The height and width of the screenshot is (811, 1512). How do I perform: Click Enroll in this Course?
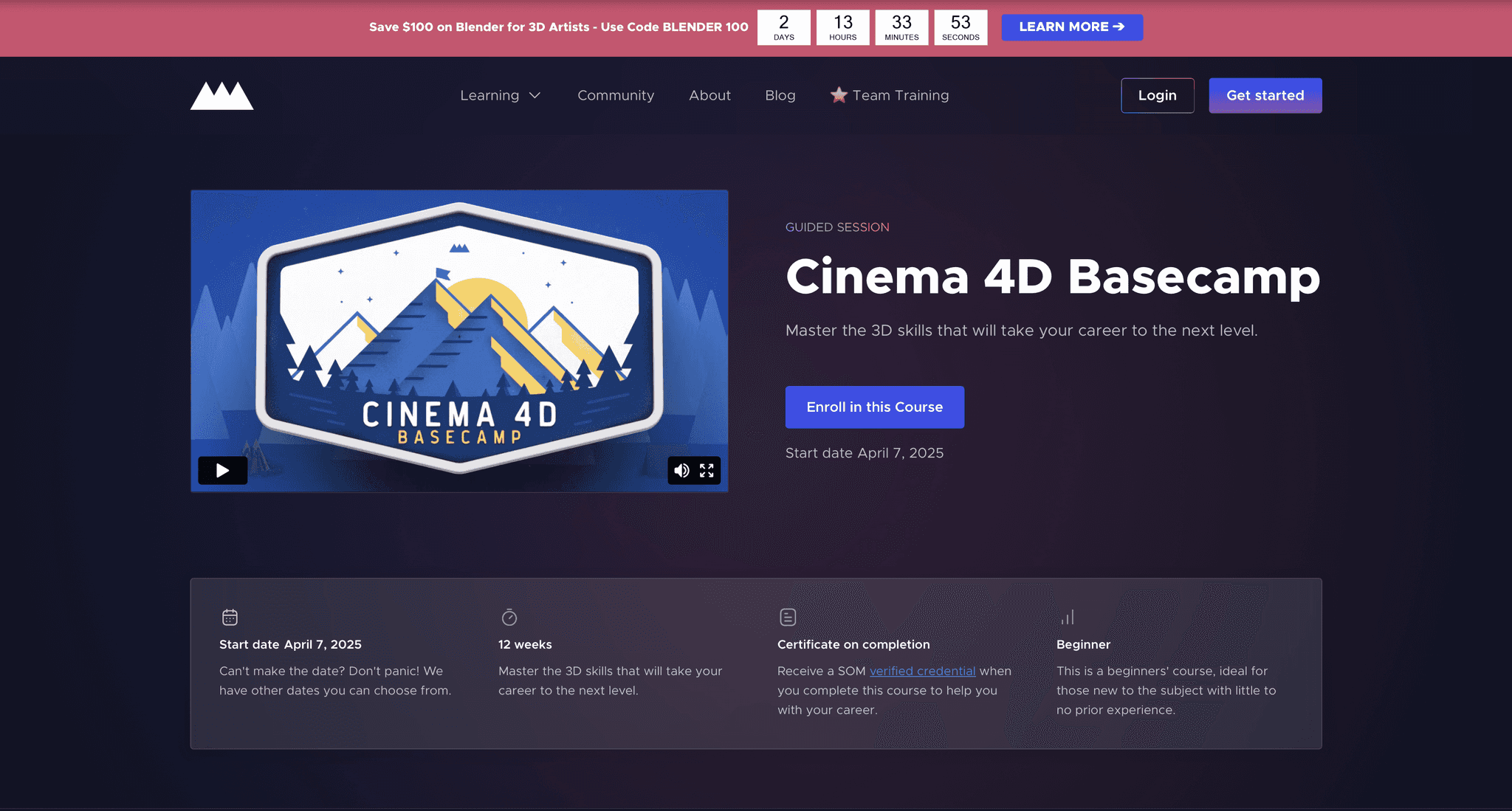(x=874, y=407)
